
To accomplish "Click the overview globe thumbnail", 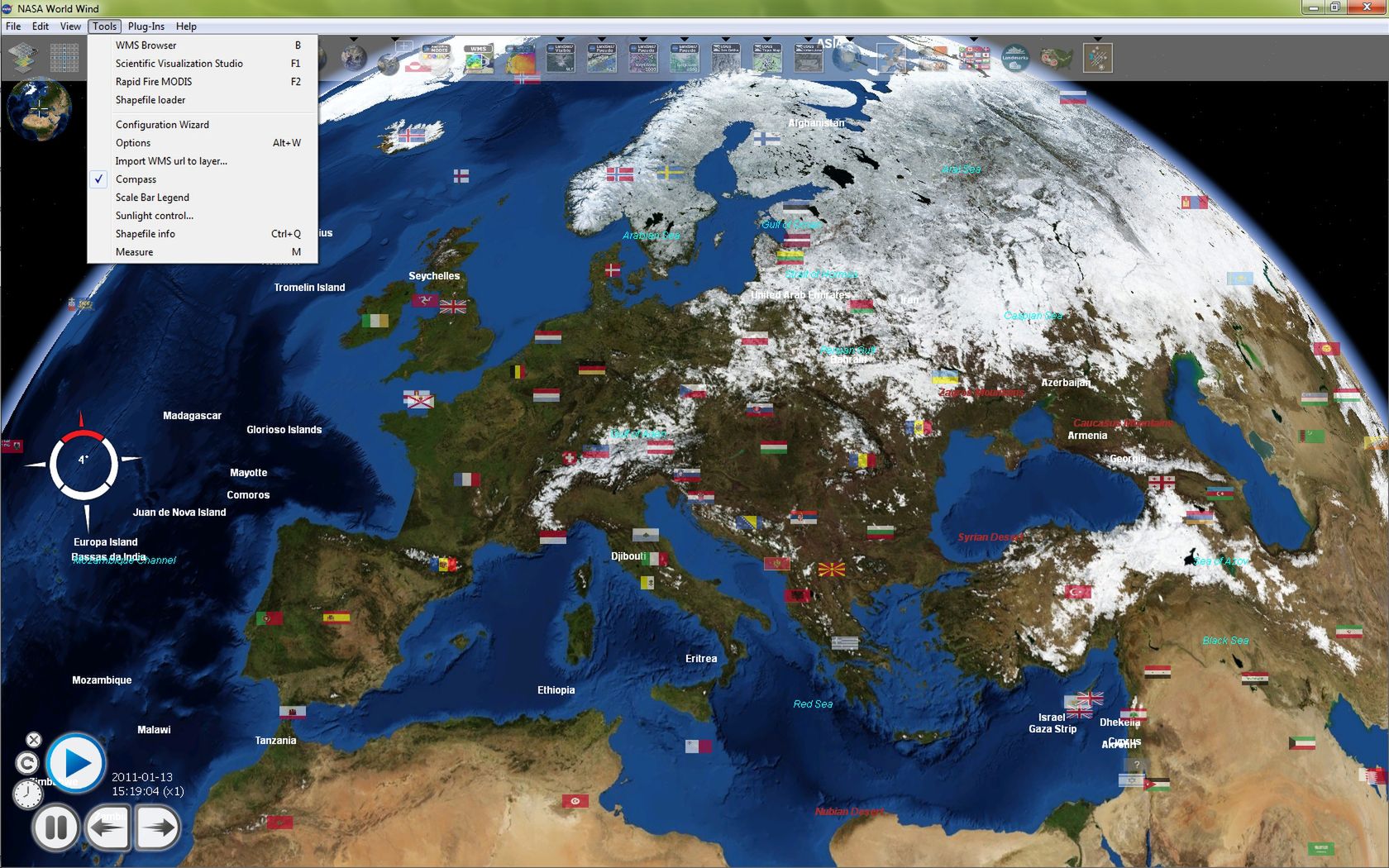I will [39, 108].
